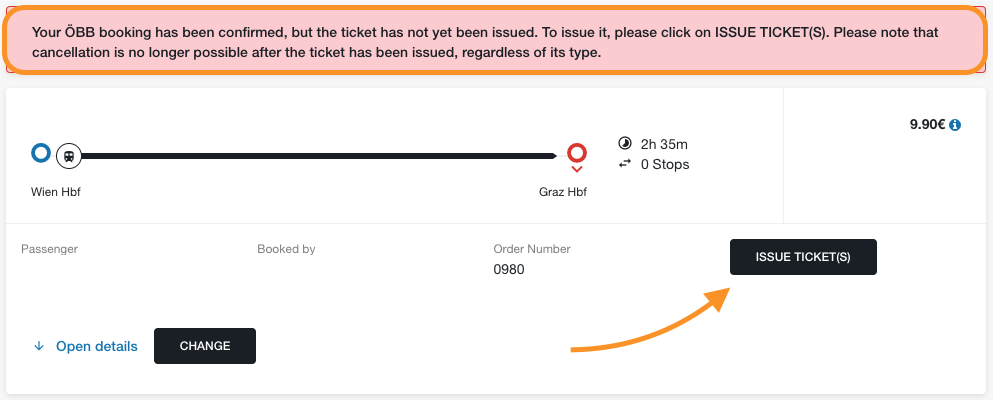Click the 9.90€ price text

(x=927, y=125)
